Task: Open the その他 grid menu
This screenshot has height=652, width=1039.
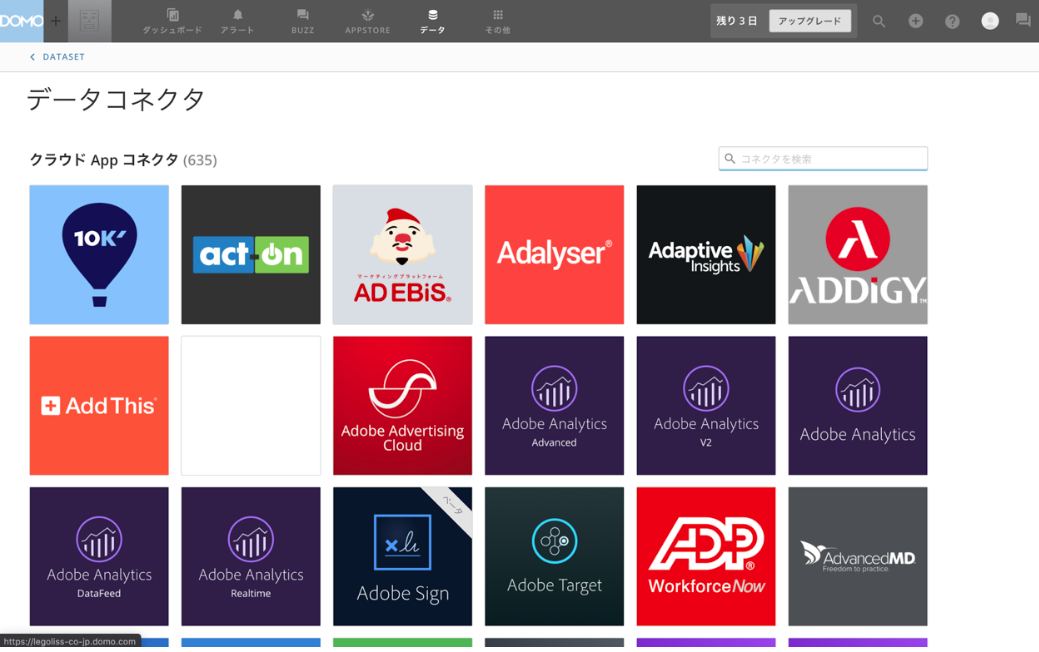Action: [498, 21]
